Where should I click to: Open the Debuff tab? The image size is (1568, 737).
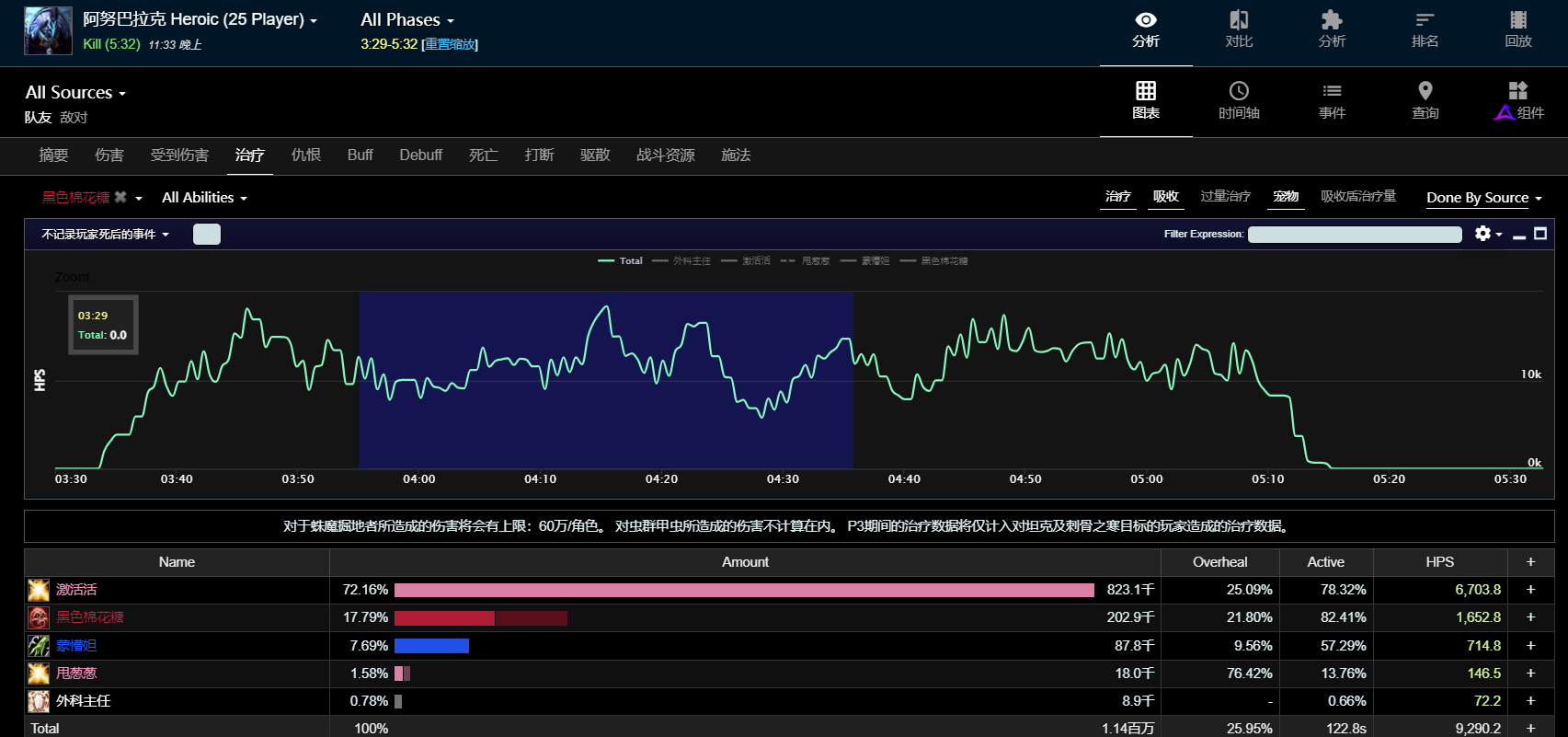[x=421, y=155]
